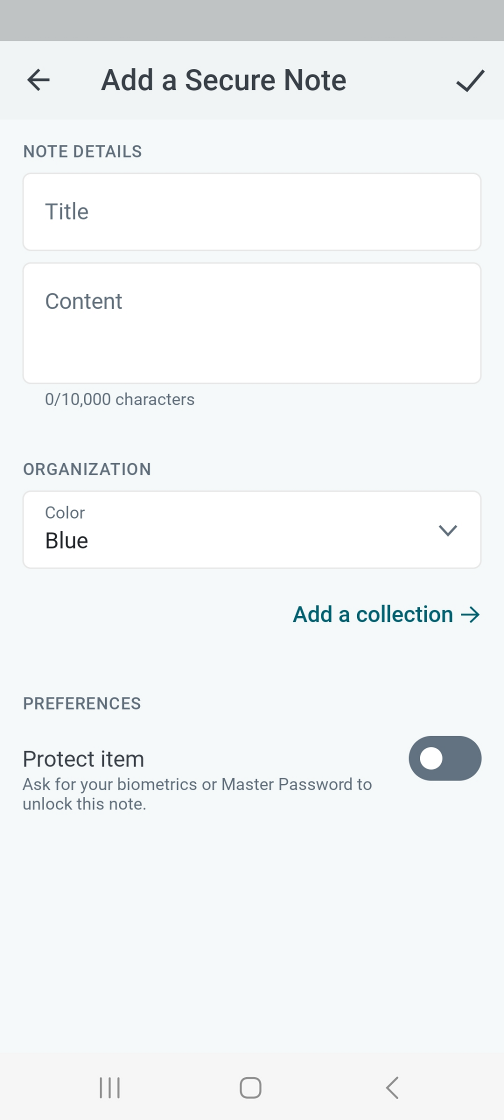Tap the Android system back chevron
Image resolution: width=504 pixels, height=1120 pixels.
392,1088
